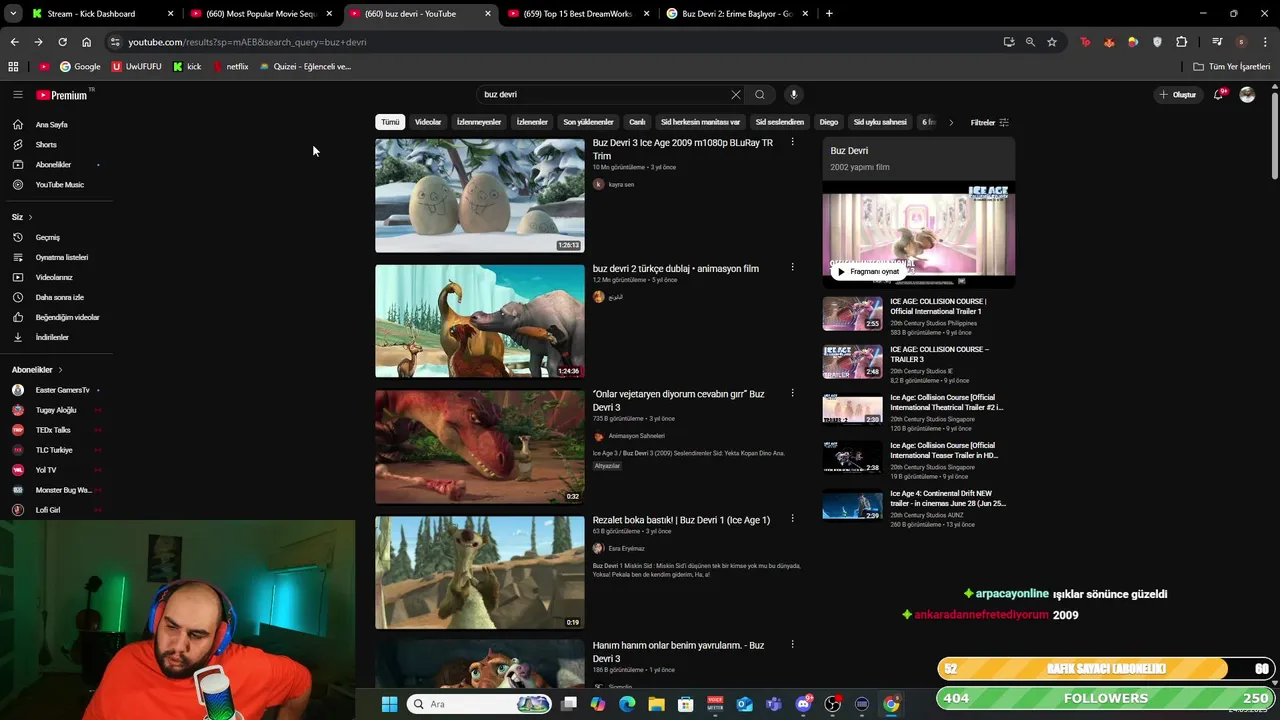Screen dimensions: 1280x720
Task: Open buz devri 2 türkçe dublaj thumbnail
Action: [x=480, y=321]
